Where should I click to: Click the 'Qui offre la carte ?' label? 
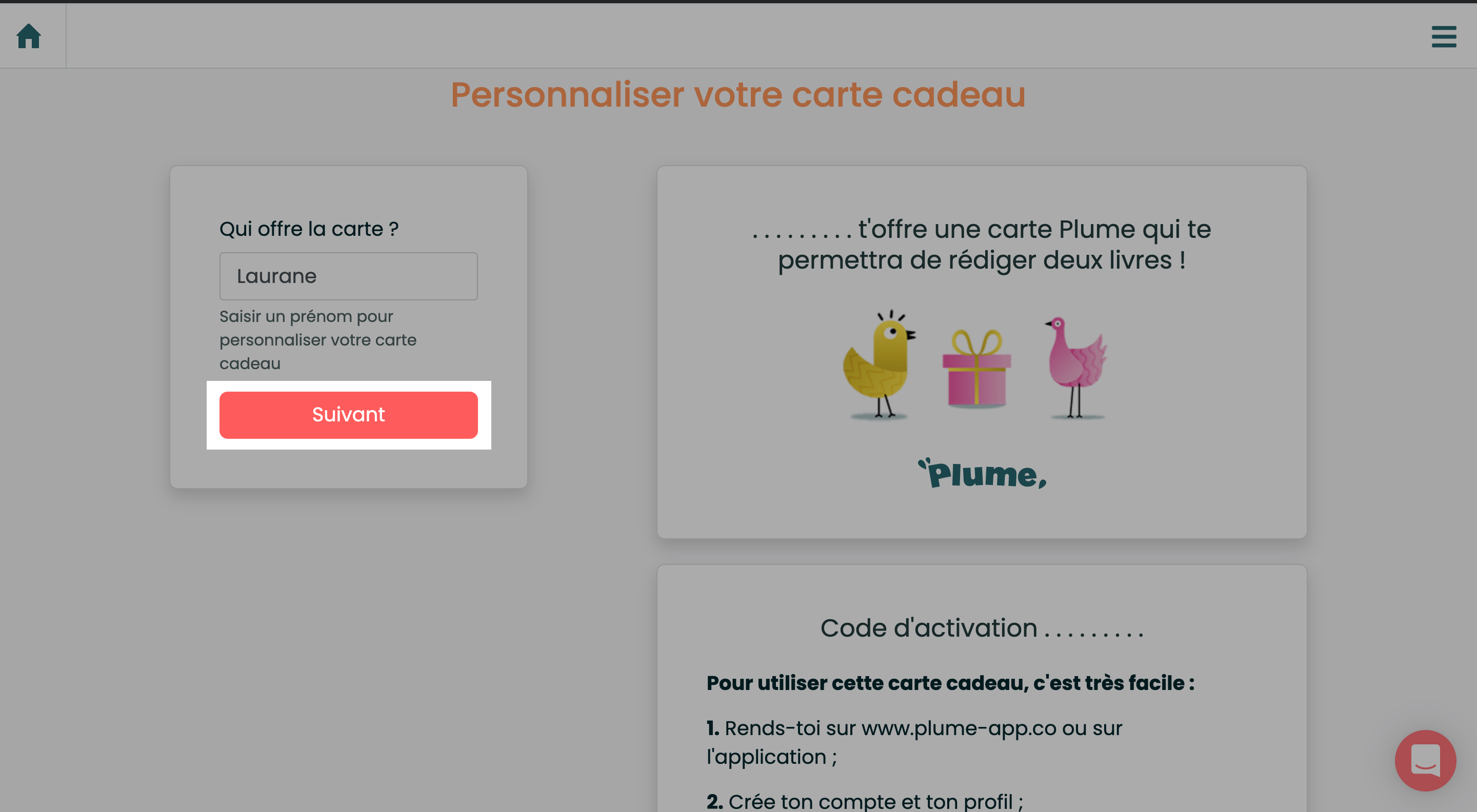(x=309, y=229)
